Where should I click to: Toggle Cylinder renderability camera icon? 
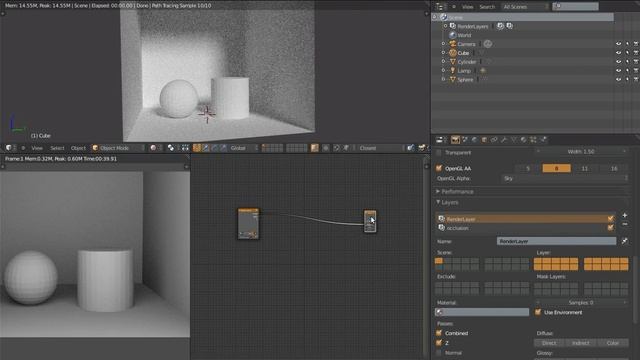[636, 62]
